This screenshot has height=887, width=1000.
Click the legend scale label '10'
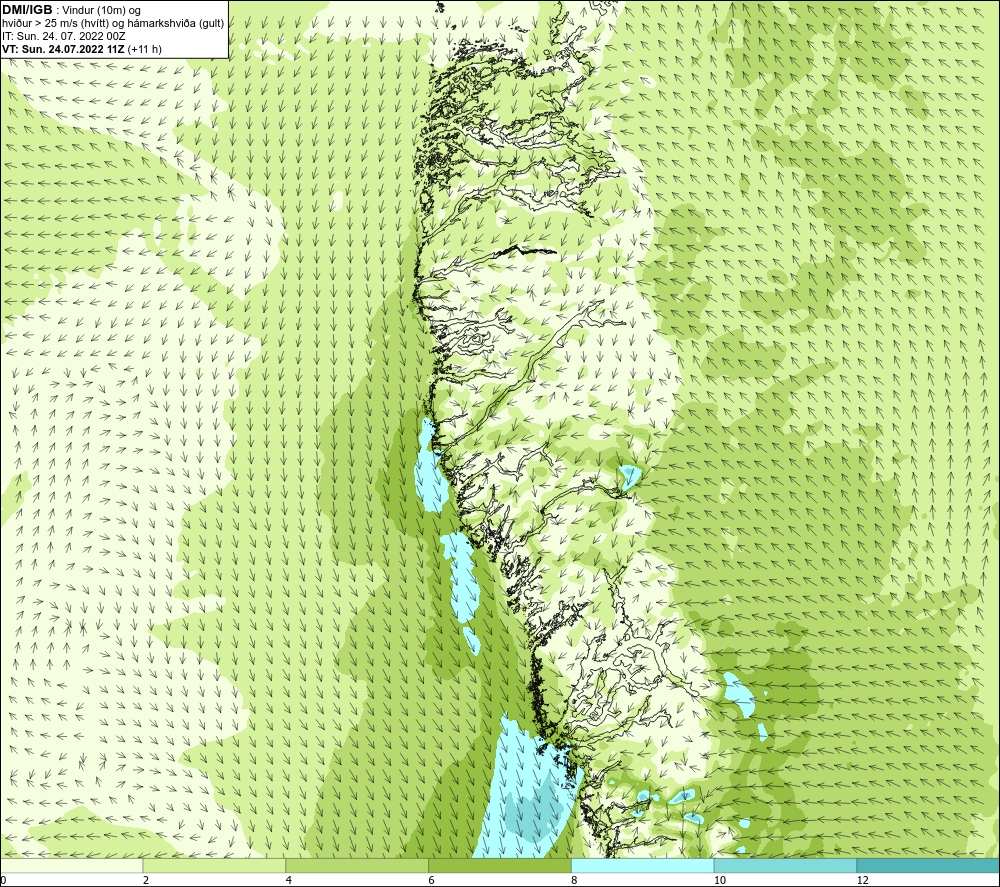(x=719, y=880)
